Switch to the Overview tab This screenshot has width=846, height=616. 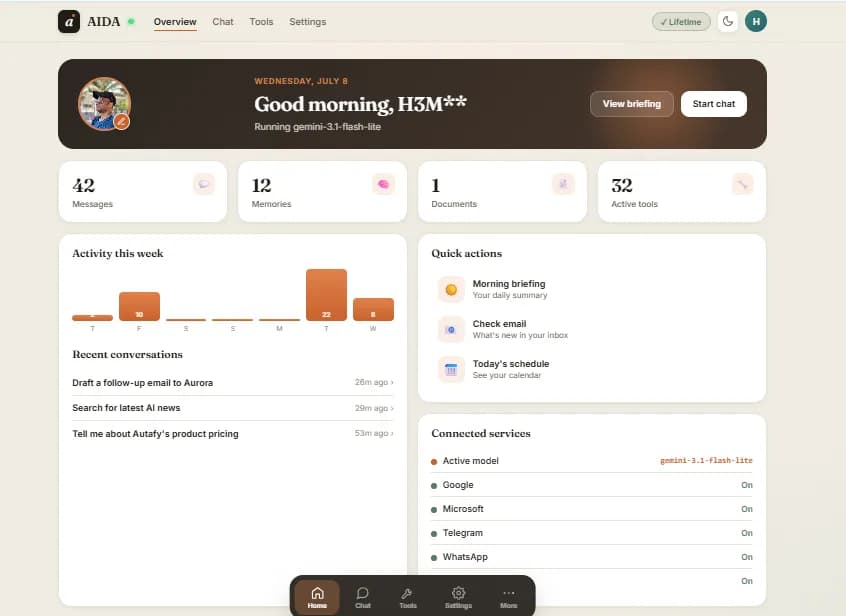pyautogui.click(x=175, y=22)
